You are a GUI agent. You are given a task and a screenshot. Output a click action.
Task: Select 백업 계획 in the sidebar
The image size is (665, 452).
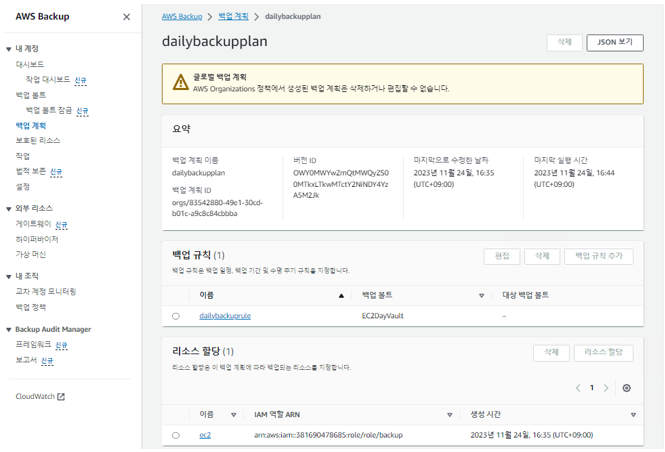[x=31, y=126]
